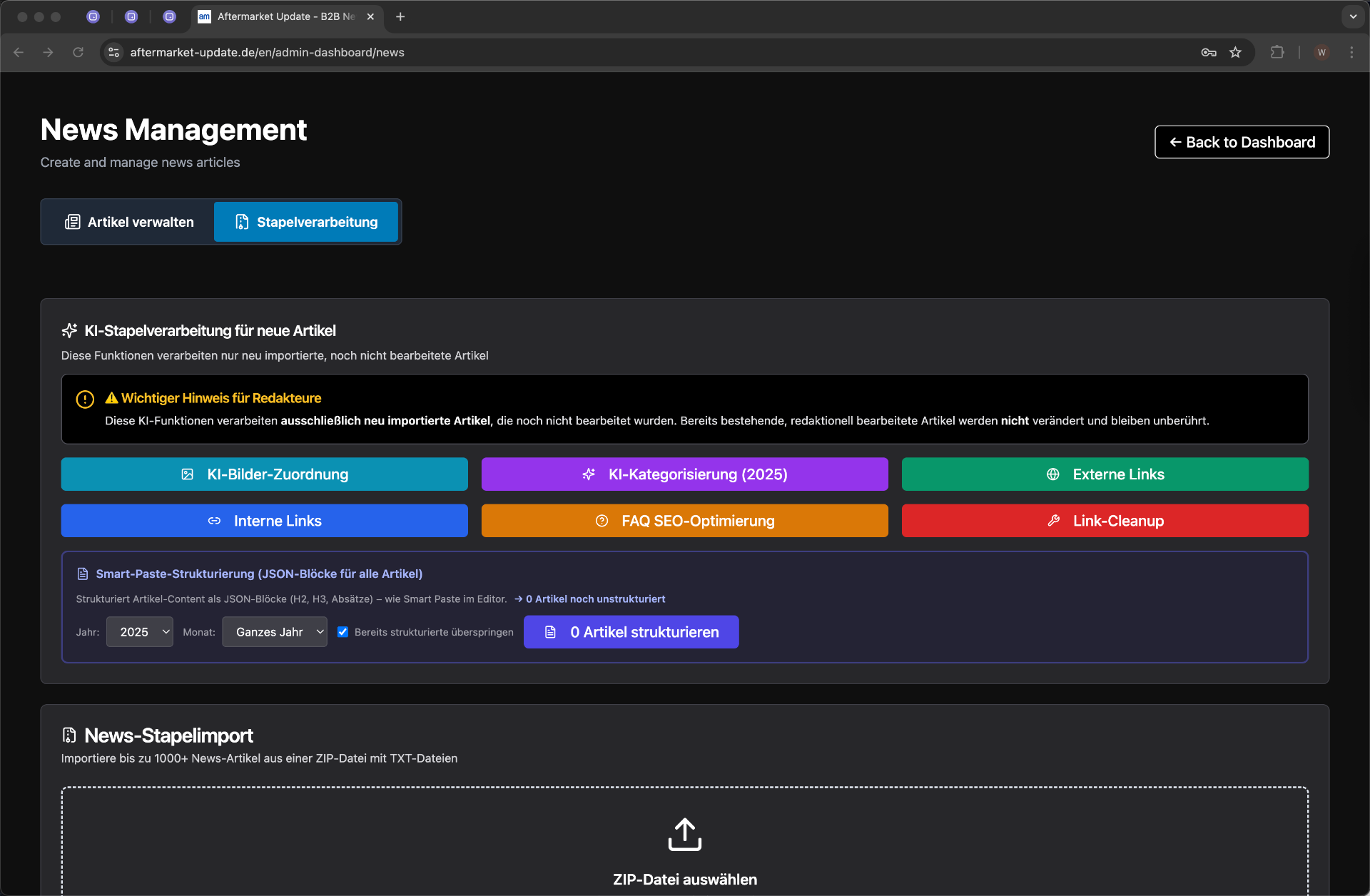
Task: Click the first pinned tab icon
Action: pyautogui.click(x=93, y=16)
